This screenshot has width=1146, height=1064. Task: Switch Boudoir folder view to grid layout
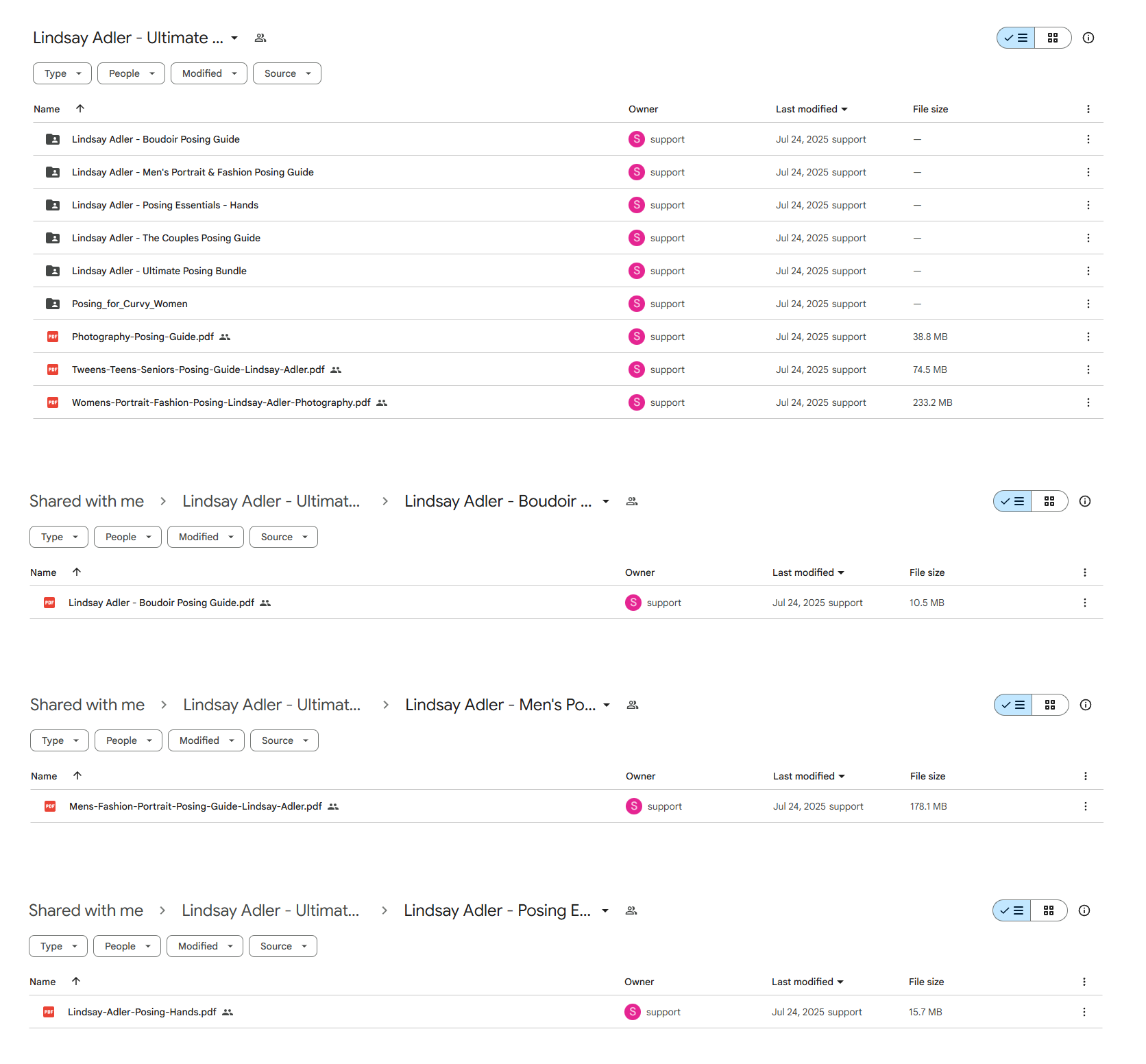tap(1049, 501)
